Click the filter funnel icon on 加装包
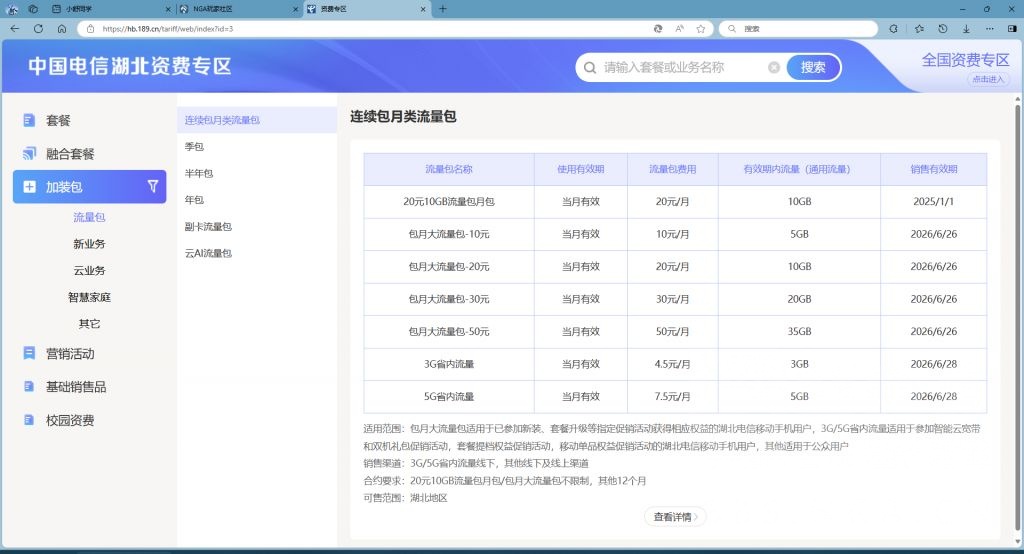Viewport: 1024px width, 554px height. [x=153, y=186]
